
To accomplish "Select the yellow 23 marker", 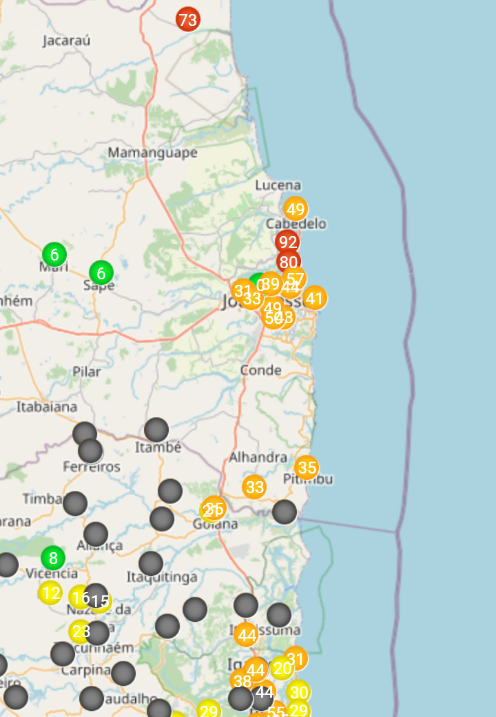I will pos(80,631).
